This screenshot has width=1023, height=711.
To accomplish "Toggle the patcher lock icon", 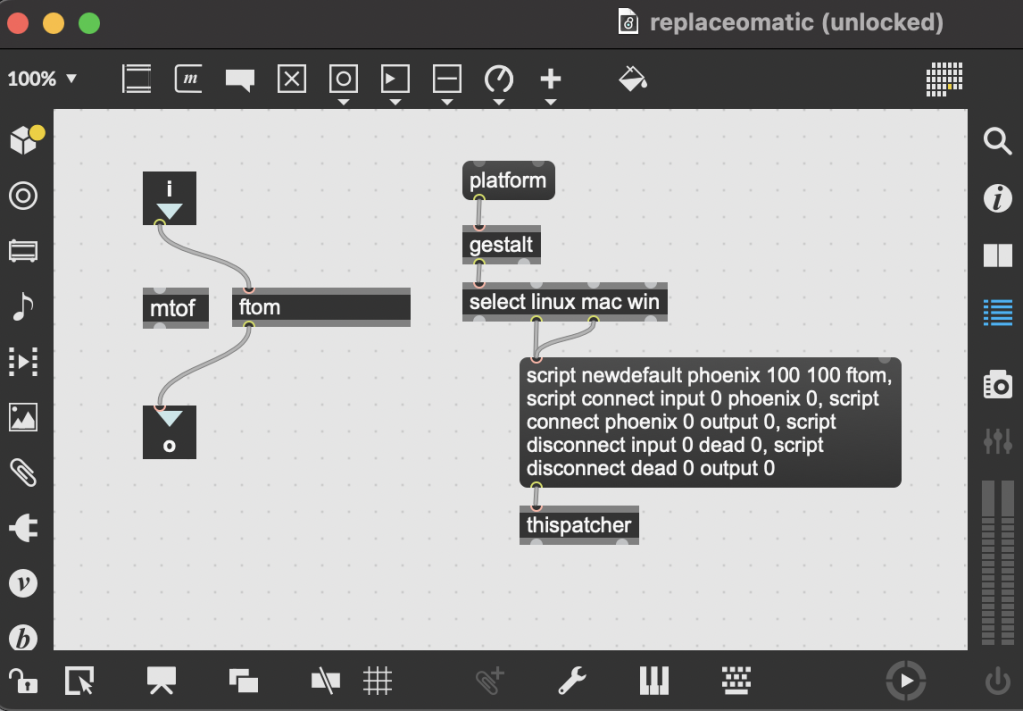I will point(23,682).
